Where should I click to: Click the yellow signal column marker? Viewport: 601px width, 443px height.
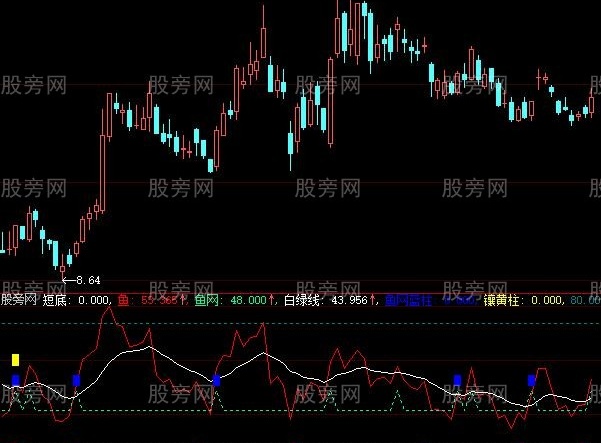click(x=15, y=360)
